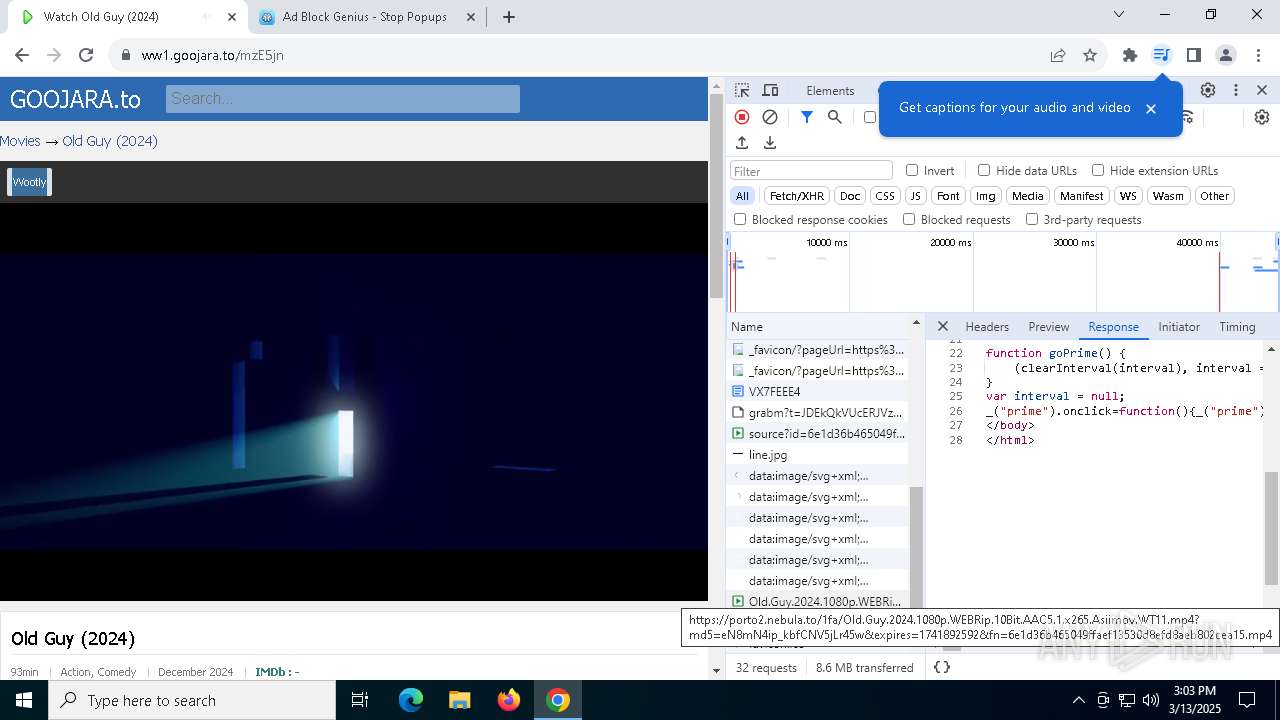Open network search magnifier
Image resolution: width=1280 pixels, height=720 pixels.
tap(835, 117)
